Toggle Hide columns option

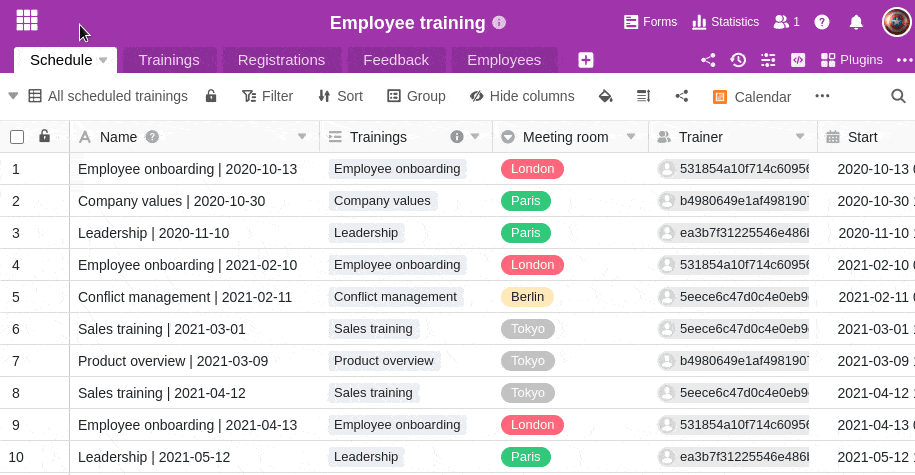pos(522,96)
